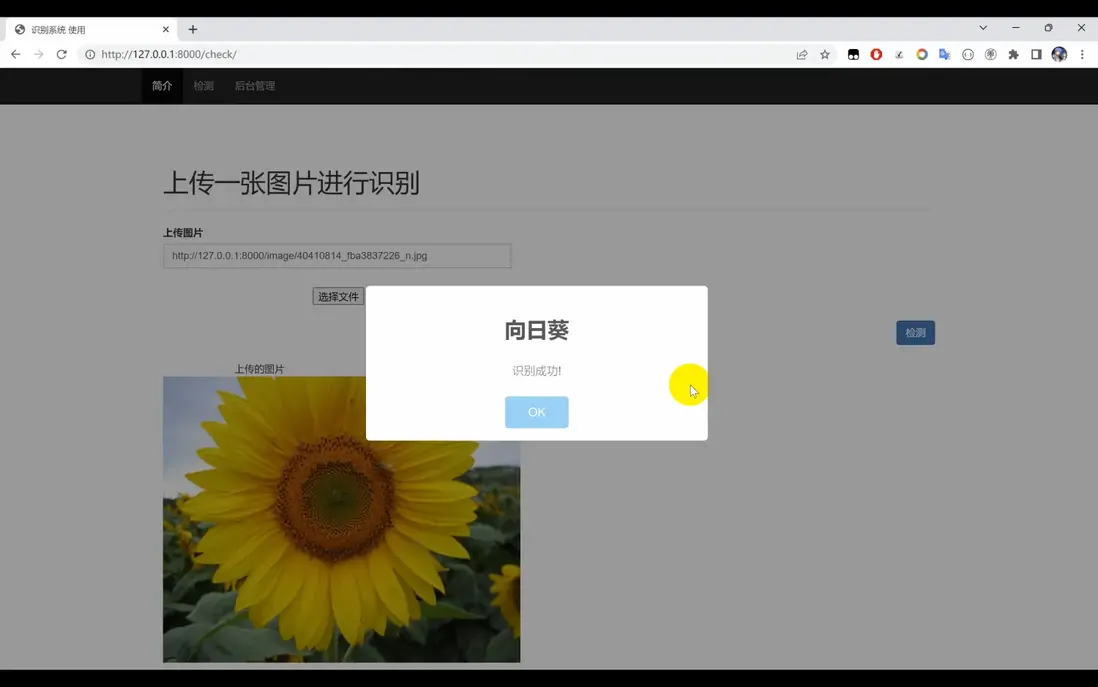This screenshot has height=687, width=1098.
Task: Open the Chrome three-dot menu
Action: pos(1082,54)
